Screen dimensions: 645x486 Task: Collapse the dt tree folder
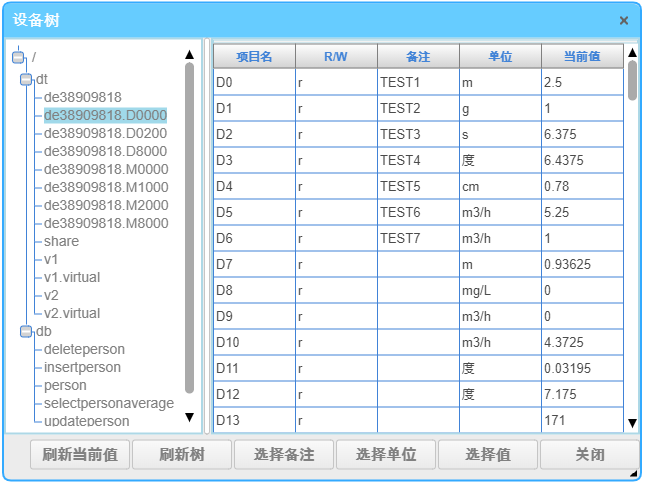pyautogui.click(x=26, y=78)
